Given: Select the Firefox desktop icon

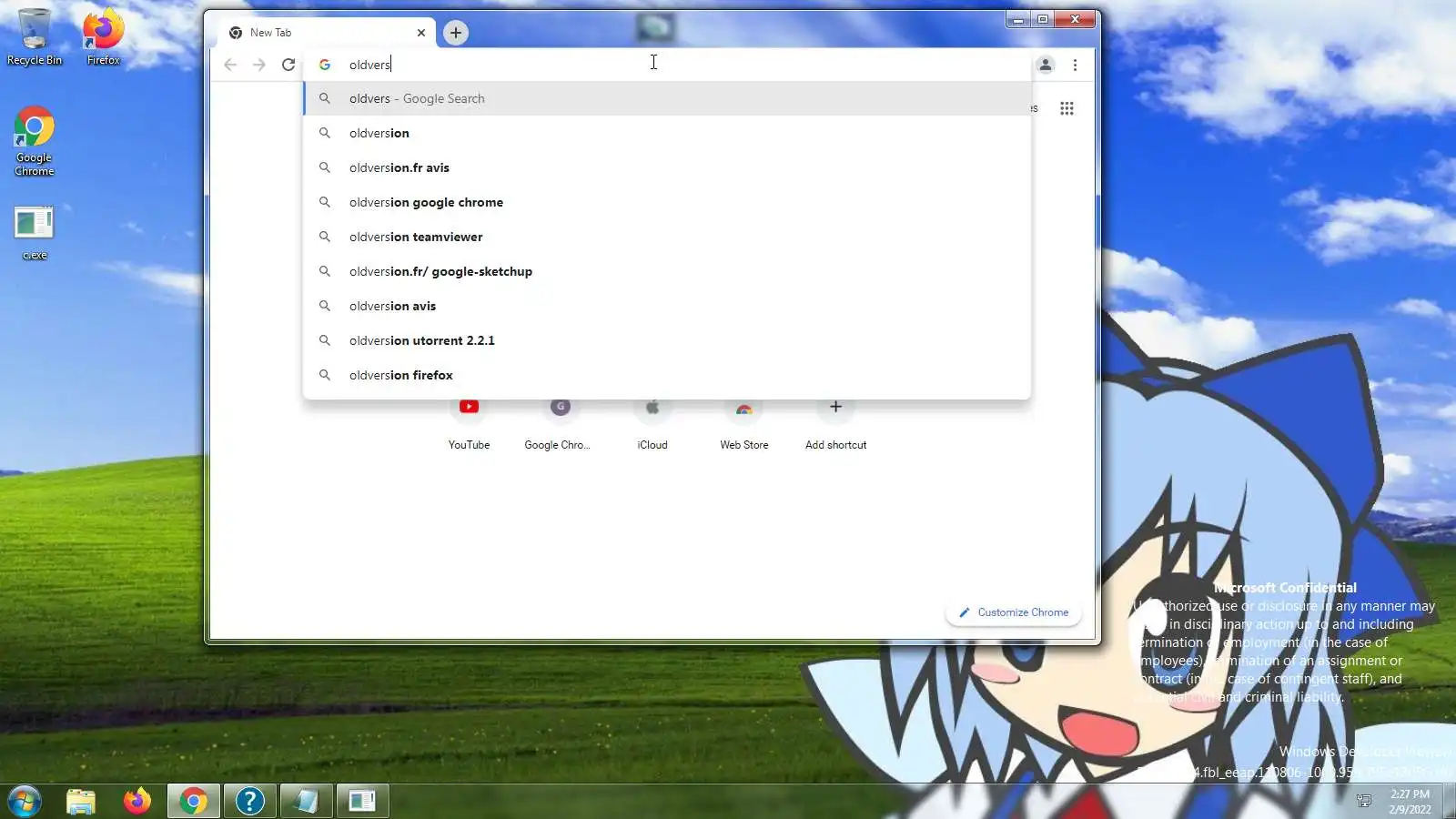Looking at the screenshot, I should 104,37.
